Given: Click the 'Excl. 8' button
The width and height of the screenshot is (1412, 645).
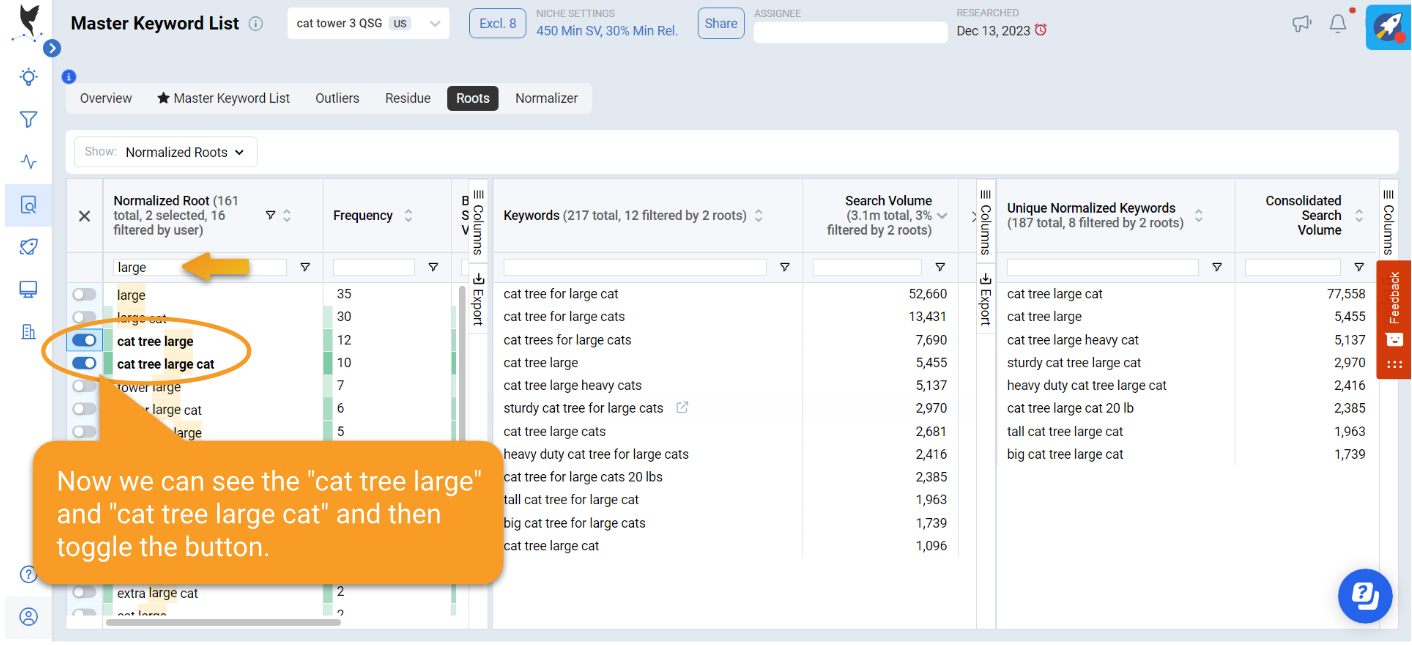Looking at the screenshot, I should pyautogui.click(x=497, y=23).
